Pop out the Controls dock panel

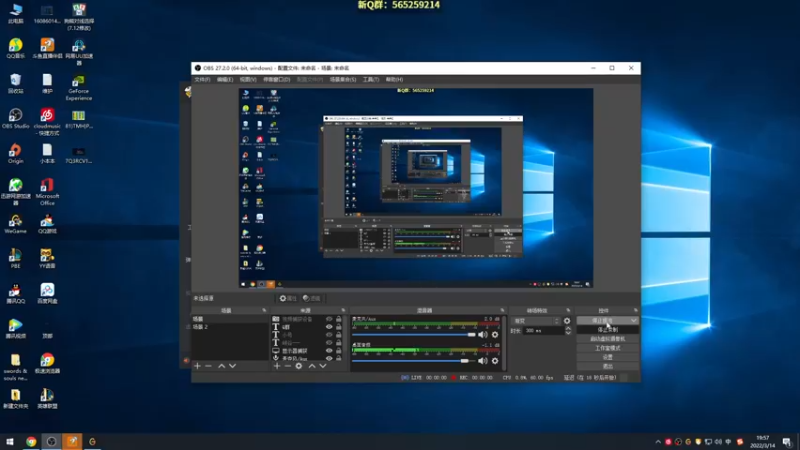click(635, 310)
